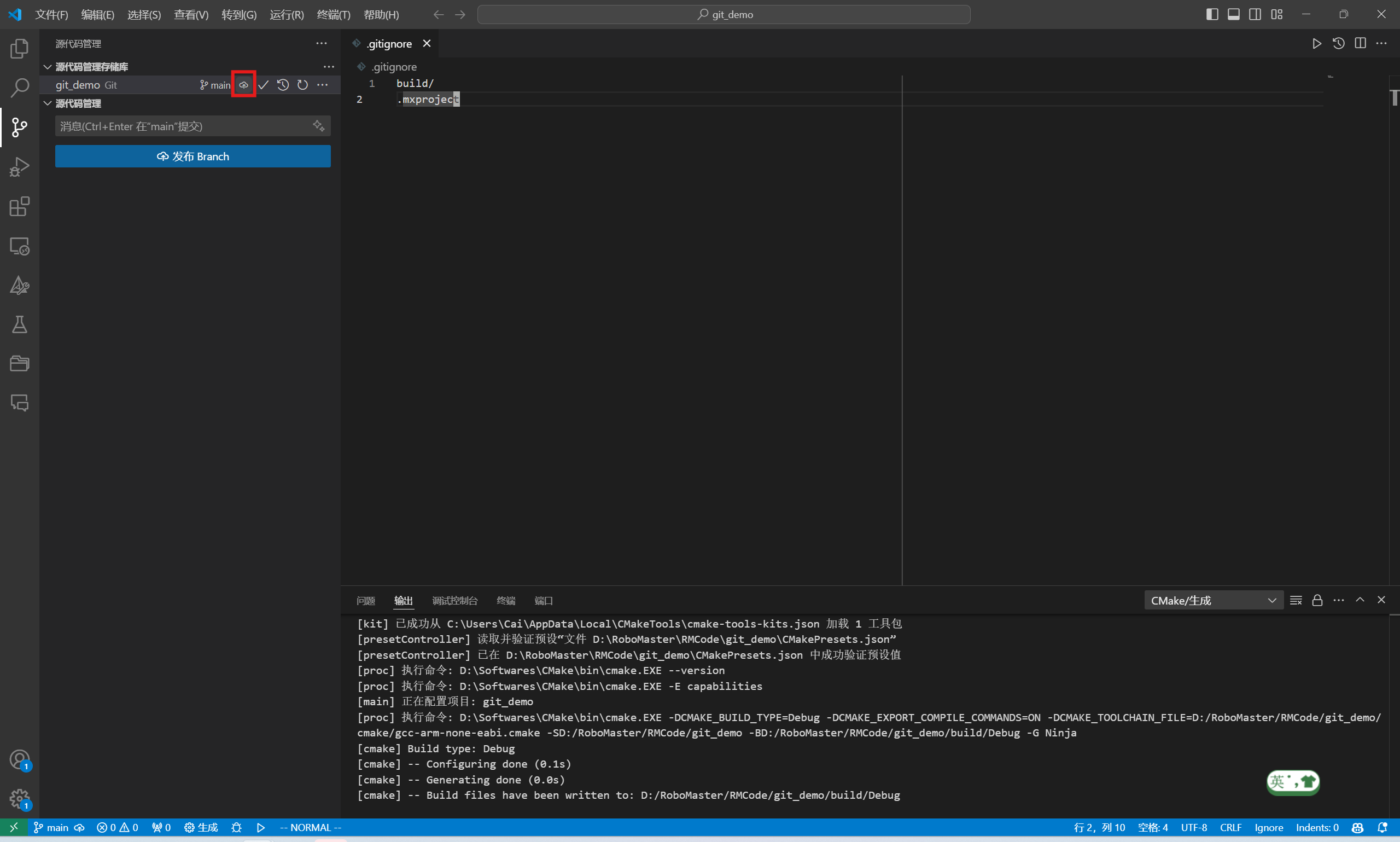This screenshot has height=842, width=1400.
Task: Focus the commit message input field
Action: coord(182,126)
